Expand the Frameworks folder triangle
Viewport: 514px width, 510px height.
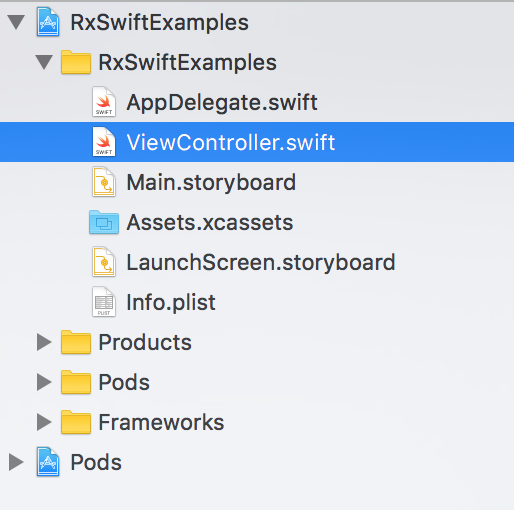pyautogui.click(x=44, y=422)
